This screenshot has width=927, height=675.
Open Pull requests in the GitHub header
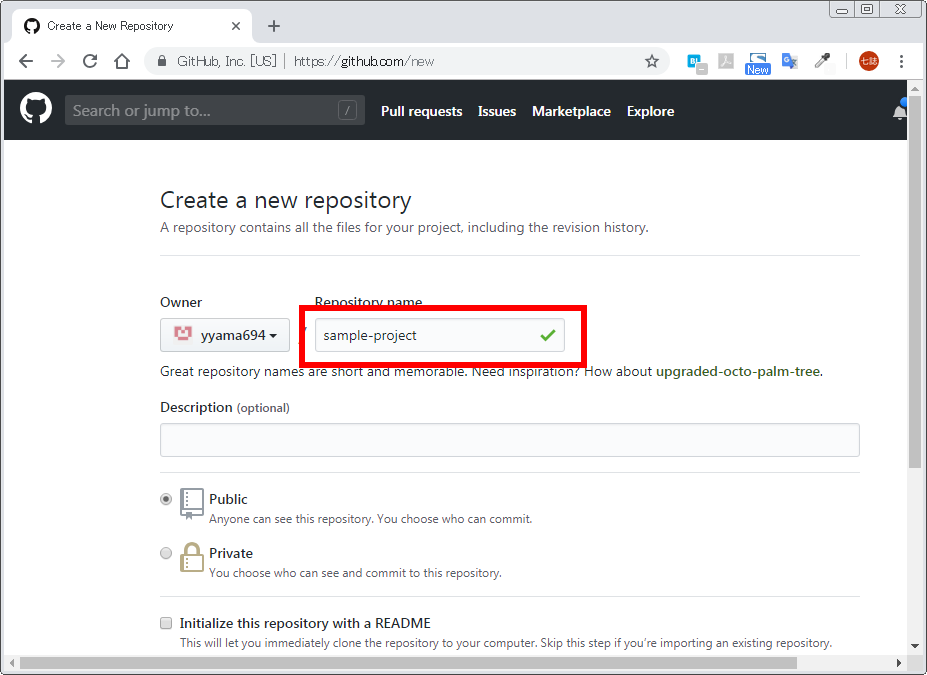422,111
